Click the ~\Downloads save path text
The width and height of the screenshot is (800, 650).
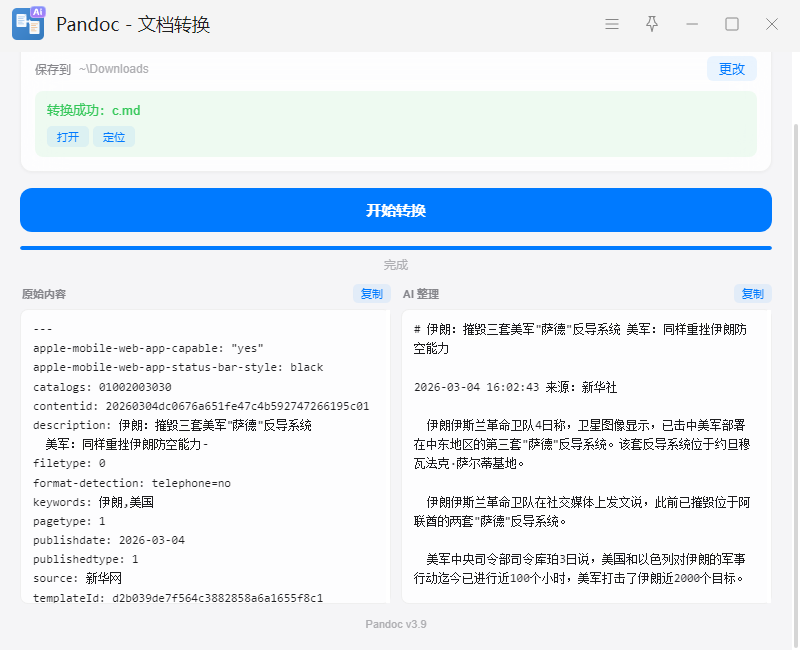(114, 69)
